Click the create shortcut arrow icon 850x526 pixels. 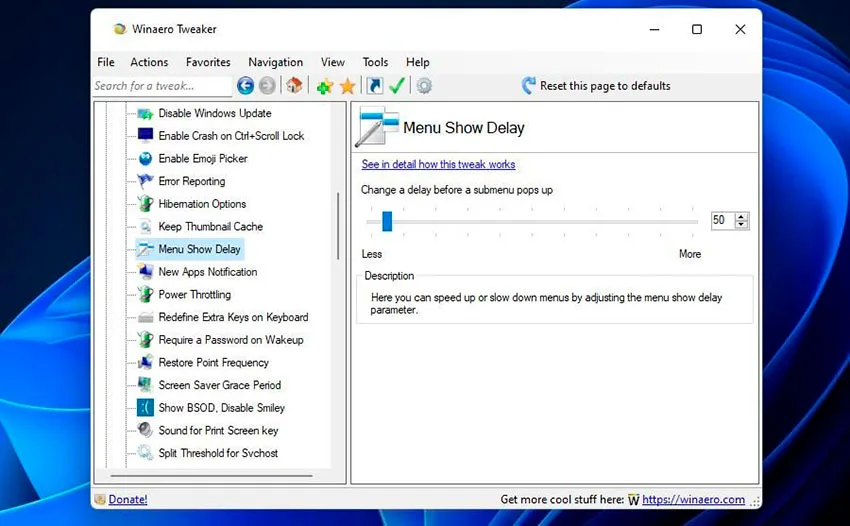(x=375, y=86)
